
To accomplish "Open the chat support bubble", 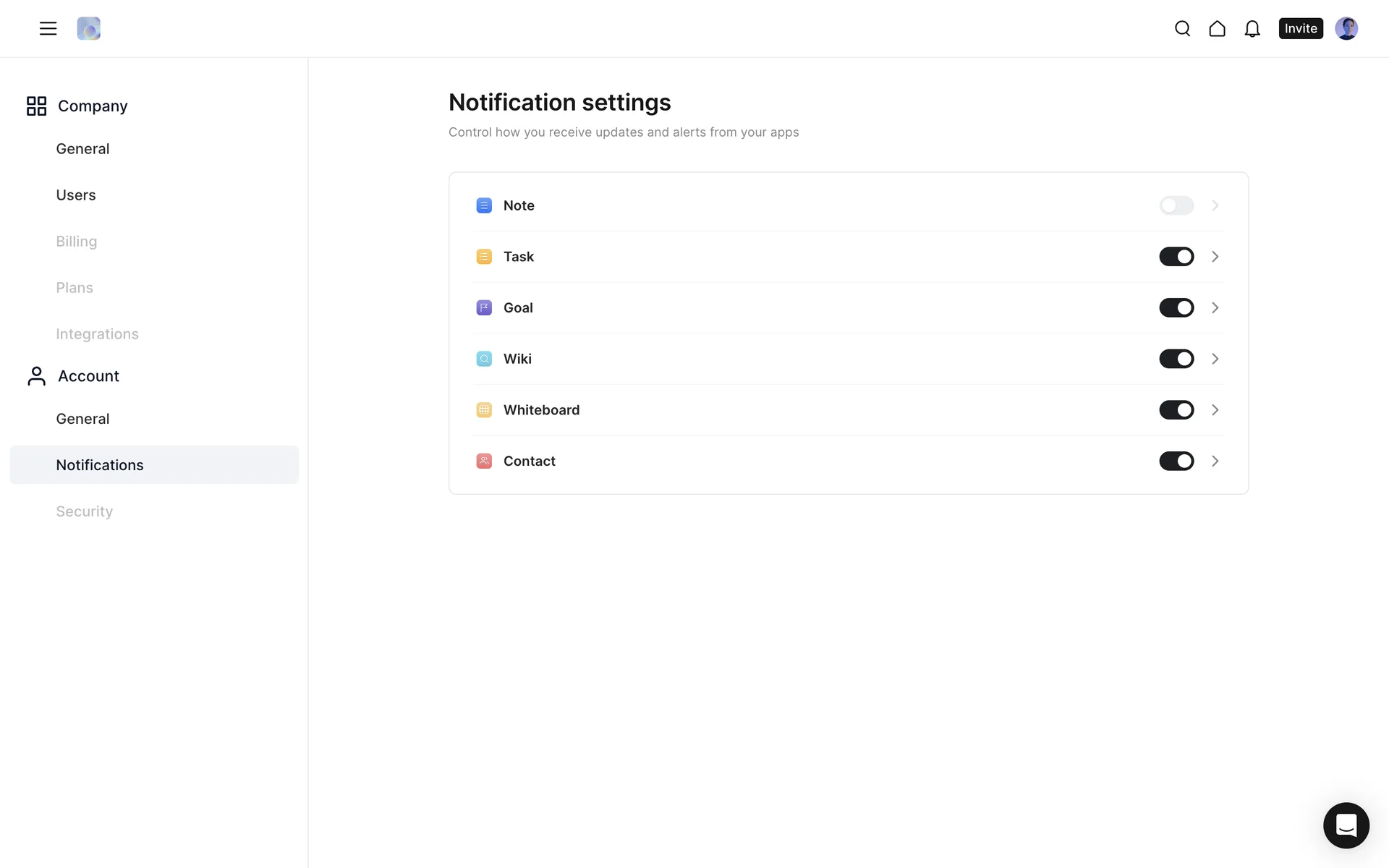I will pos(1346,825).
